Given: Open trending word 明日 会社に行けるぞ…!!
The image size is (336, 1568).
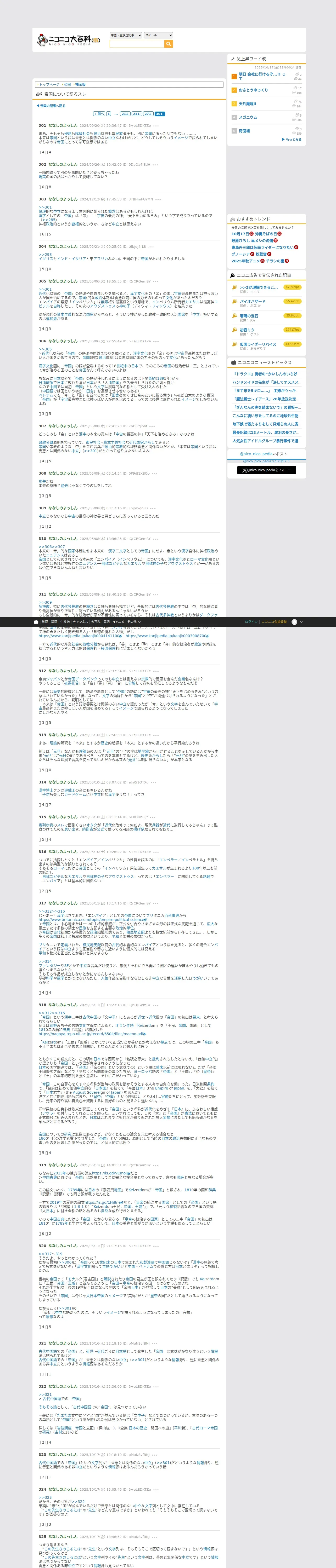Looking at the screenshot, I should (x=262, y=76).
